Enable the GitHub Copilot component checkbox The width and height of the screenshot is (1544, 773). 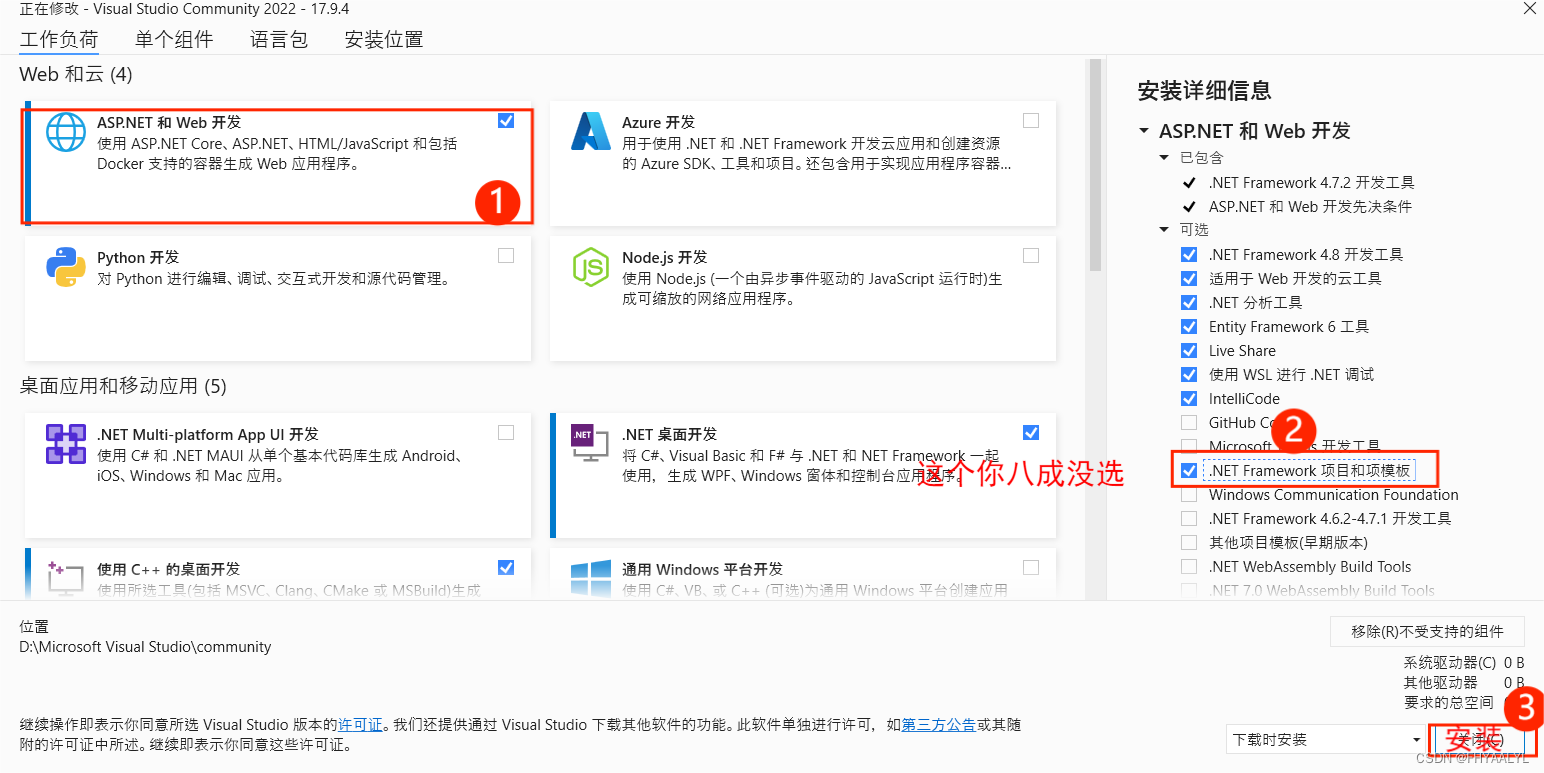(1189, 423)
